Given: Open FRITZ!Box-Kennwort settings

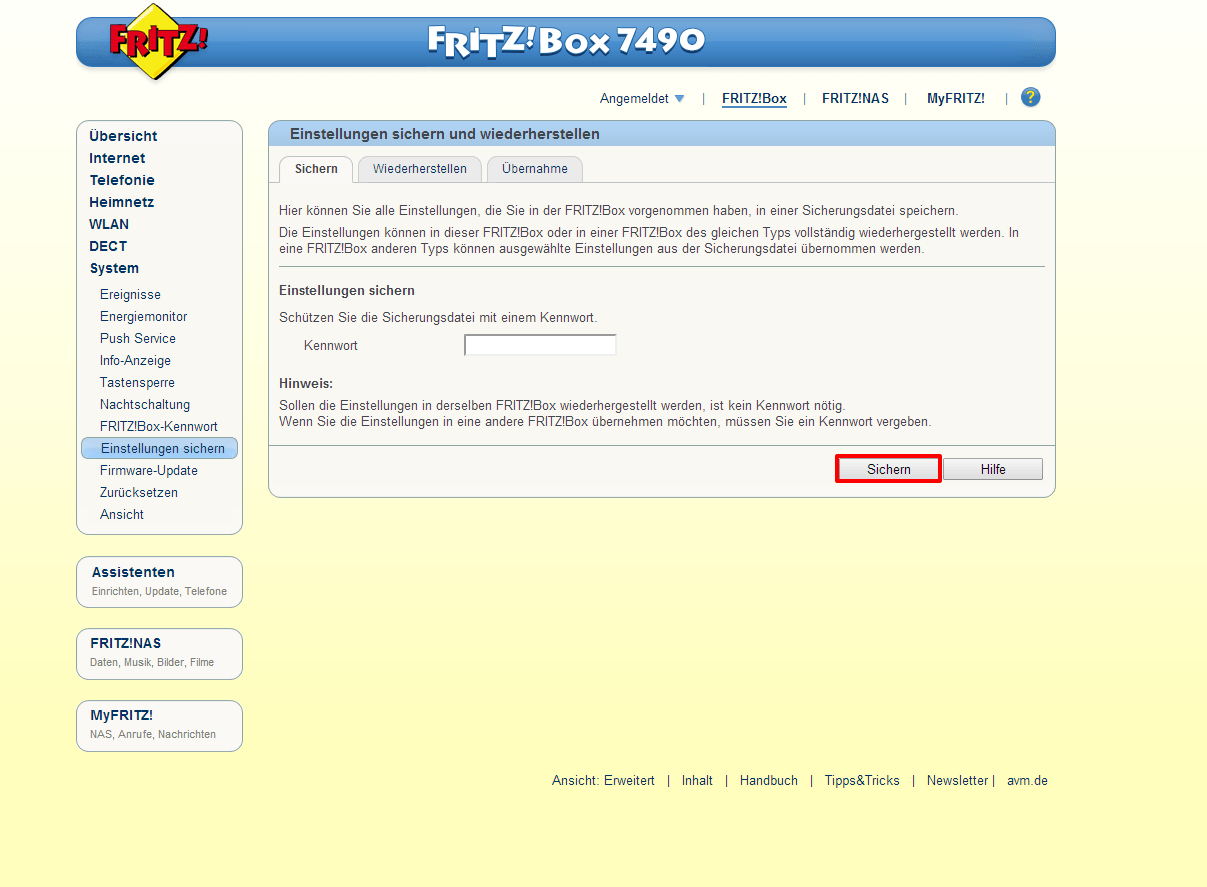Looking at the screenshot, I should 159,426.
